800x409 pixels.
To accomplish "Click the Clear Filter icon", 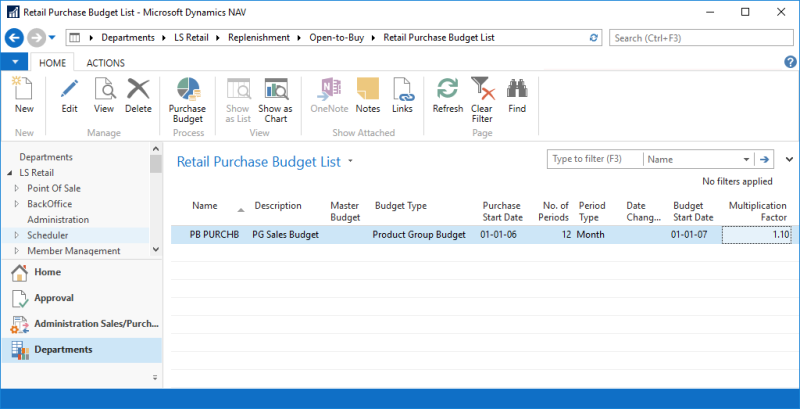I will (x=482, y=89).
